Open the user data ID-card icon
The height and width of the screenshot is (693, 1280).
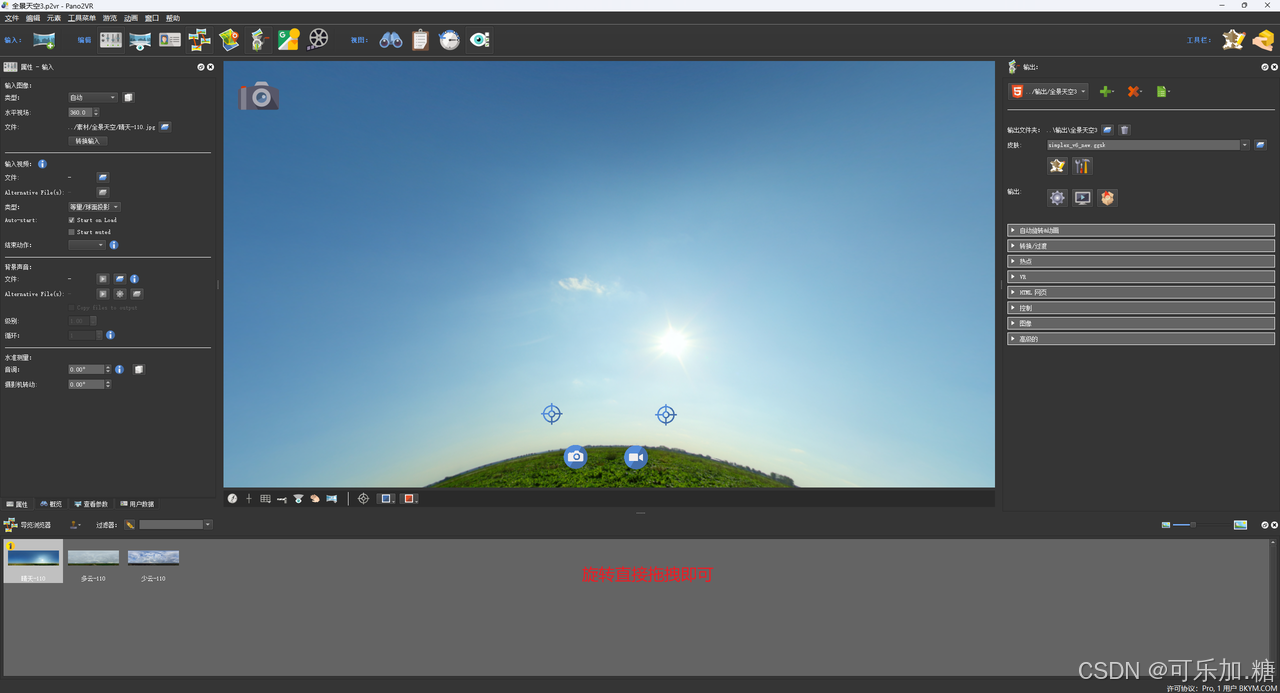170,40
